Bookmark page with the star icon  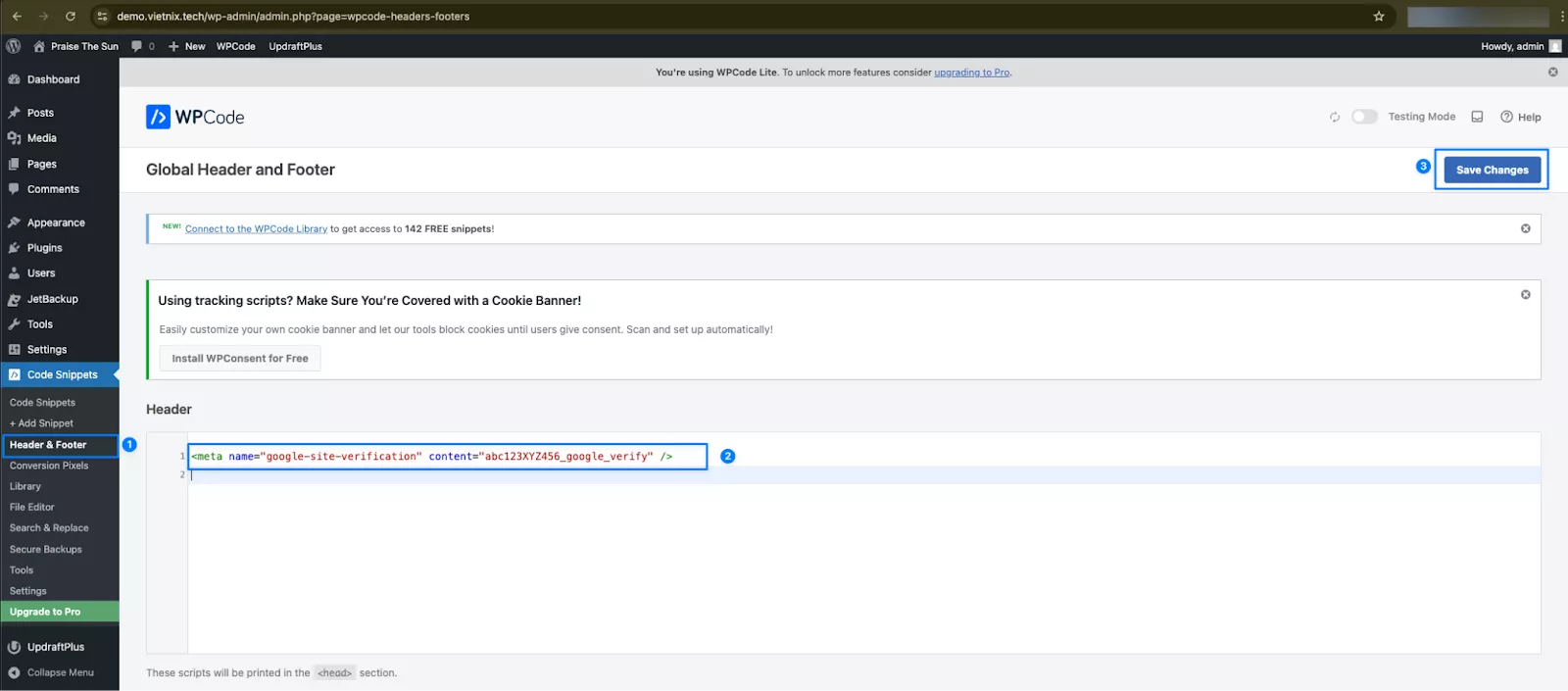point(1379,16)
